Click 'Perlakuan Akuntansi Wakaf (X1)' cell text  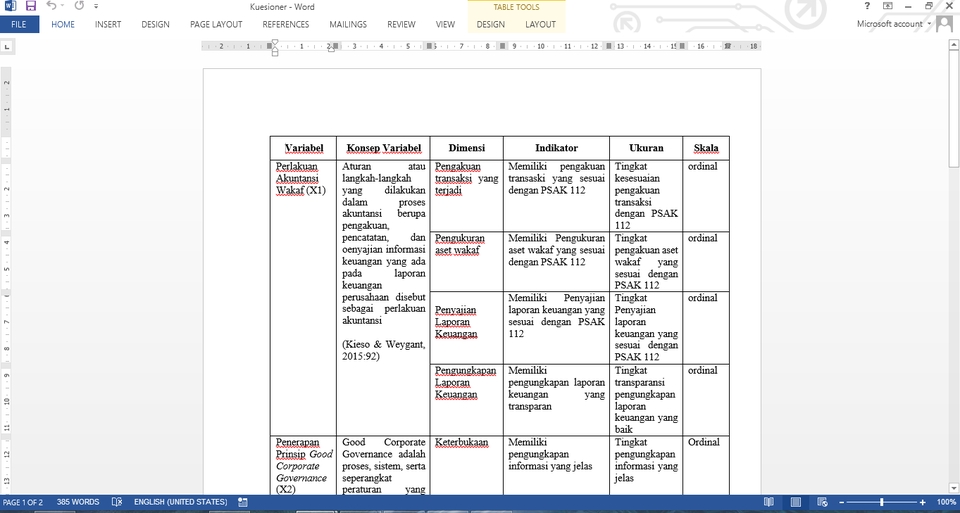coord(301,178)
